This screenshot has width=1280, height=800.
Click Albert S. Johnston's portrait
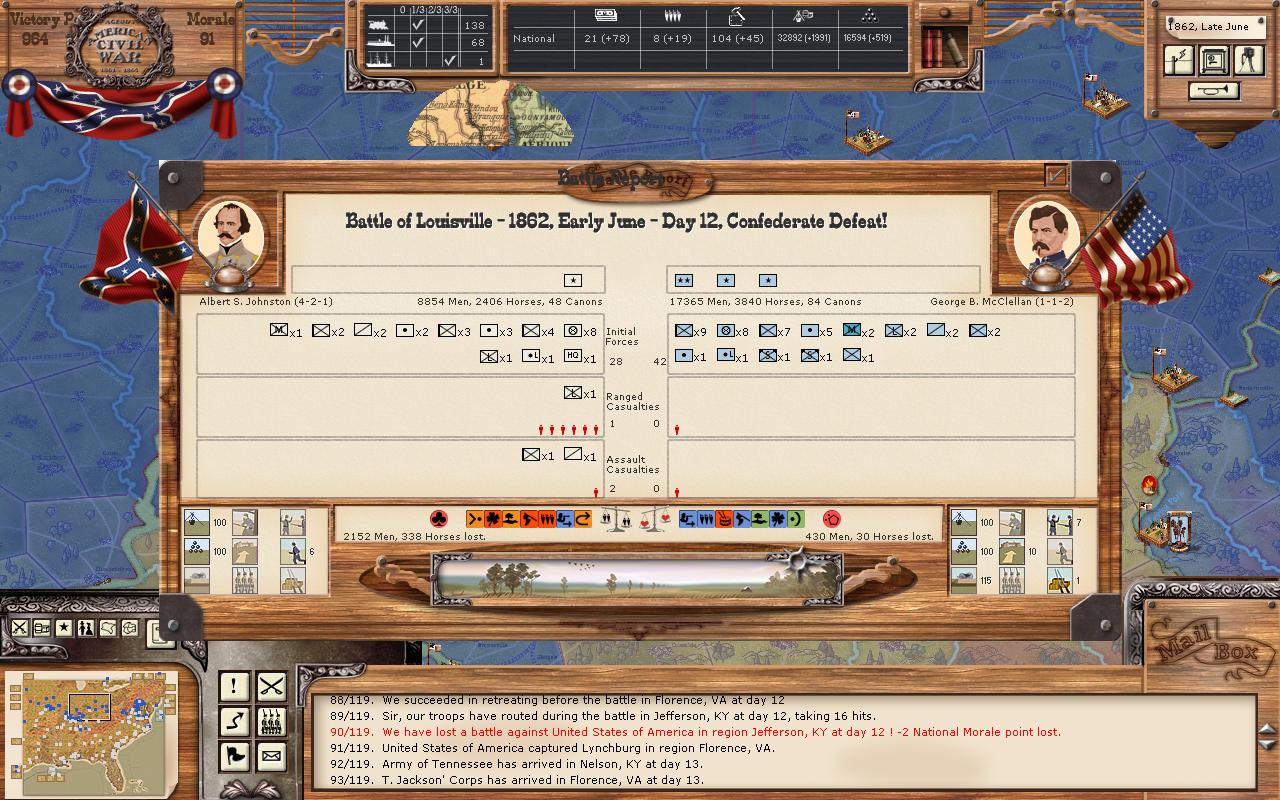231,236
